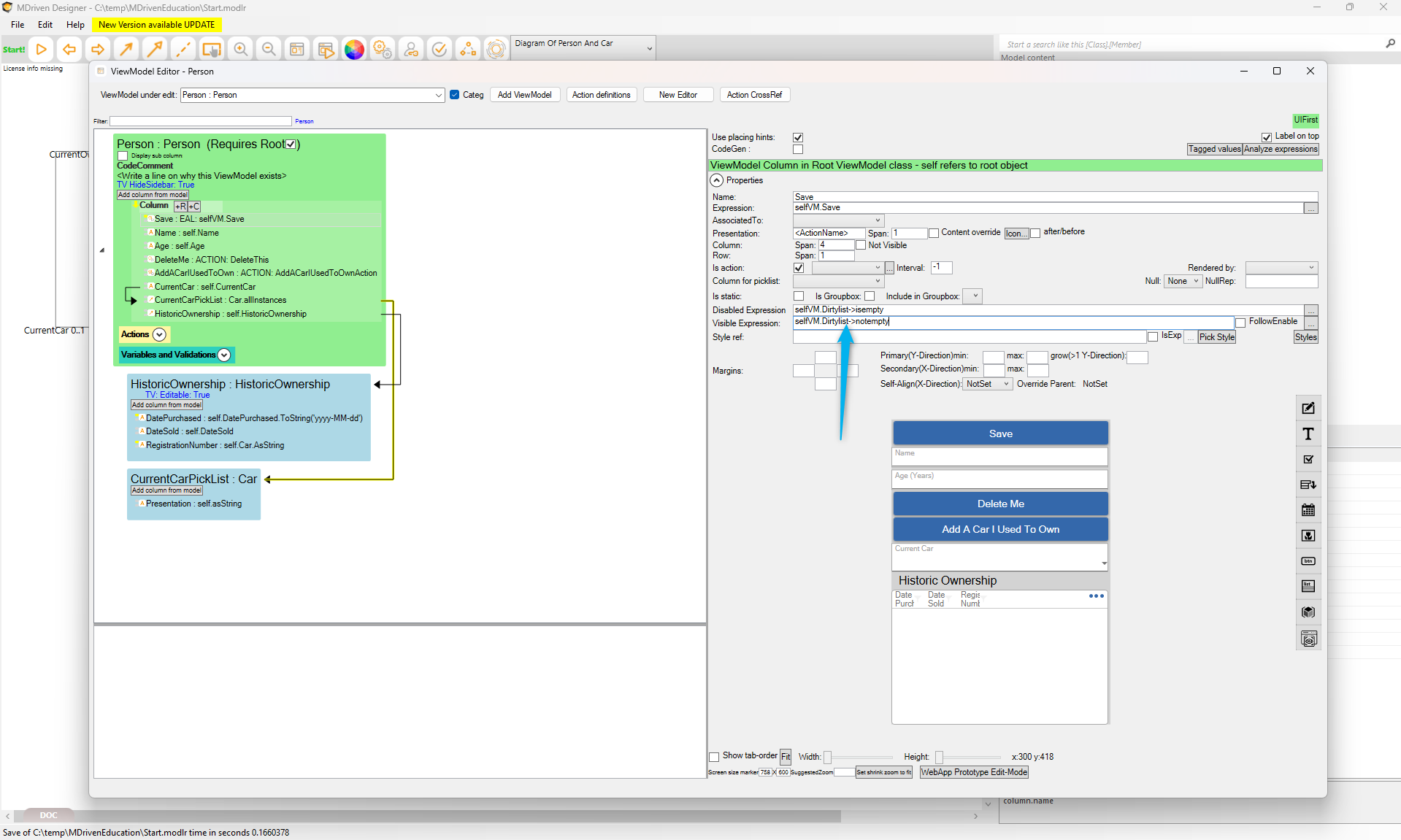Image resolution: width=1401 pixels, height=840 pixels.
Task: Click the Pick Style button
Action: coord(1216,337)
